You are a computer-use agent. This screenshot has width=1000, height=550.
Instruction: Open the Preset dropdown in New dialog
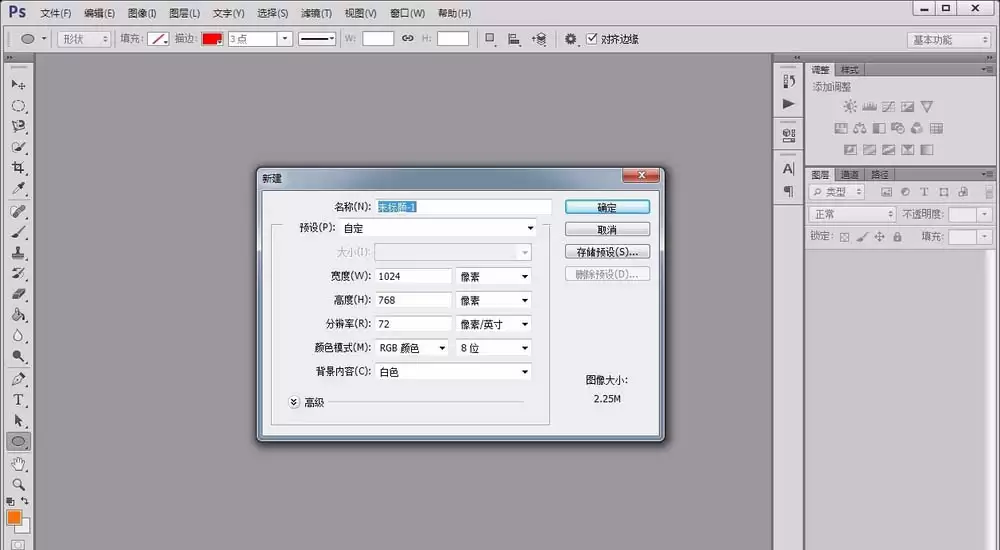click(x=438, y=228)
